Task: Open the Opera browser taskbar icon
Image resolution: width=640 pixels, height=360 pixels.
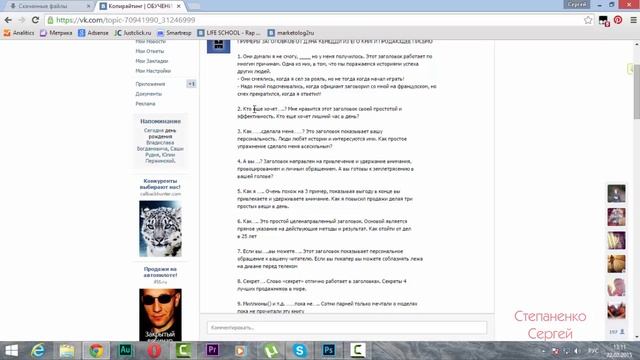Action: 154,350
